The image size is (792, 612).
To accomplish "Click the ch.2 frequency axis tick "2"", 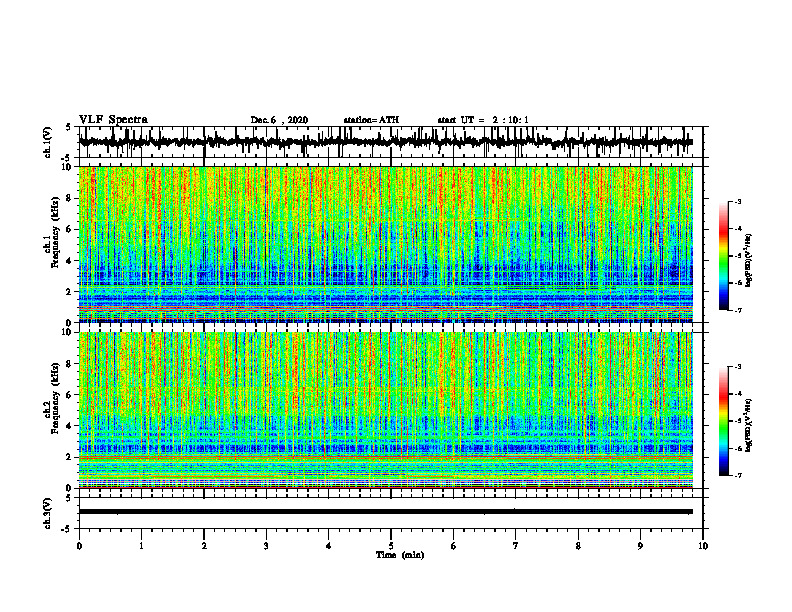I will click(x=69, y=457).
